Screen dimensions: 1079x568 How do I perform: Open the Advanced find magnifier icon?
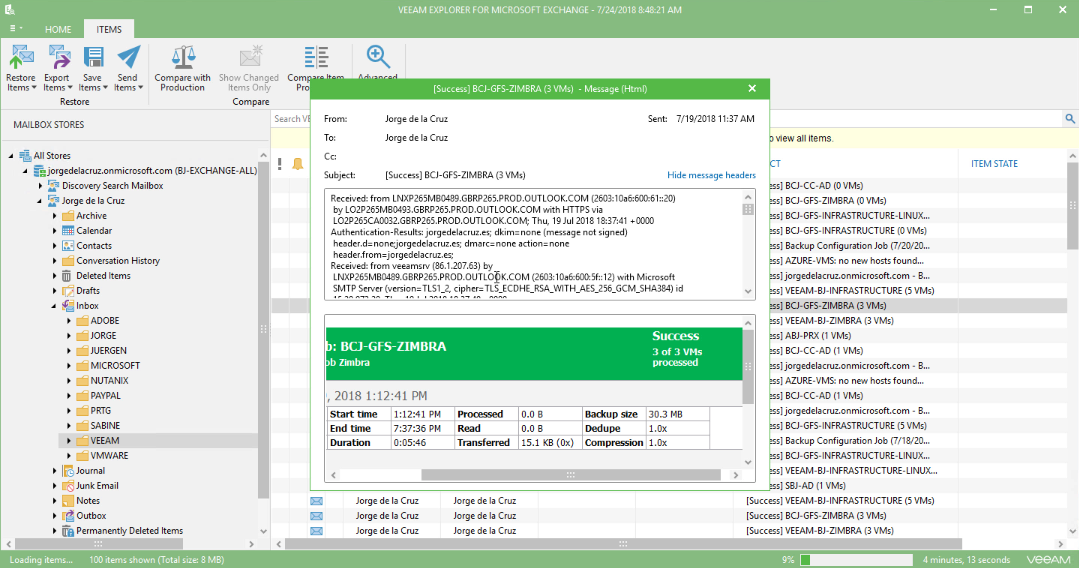click(x=378, y=57)
